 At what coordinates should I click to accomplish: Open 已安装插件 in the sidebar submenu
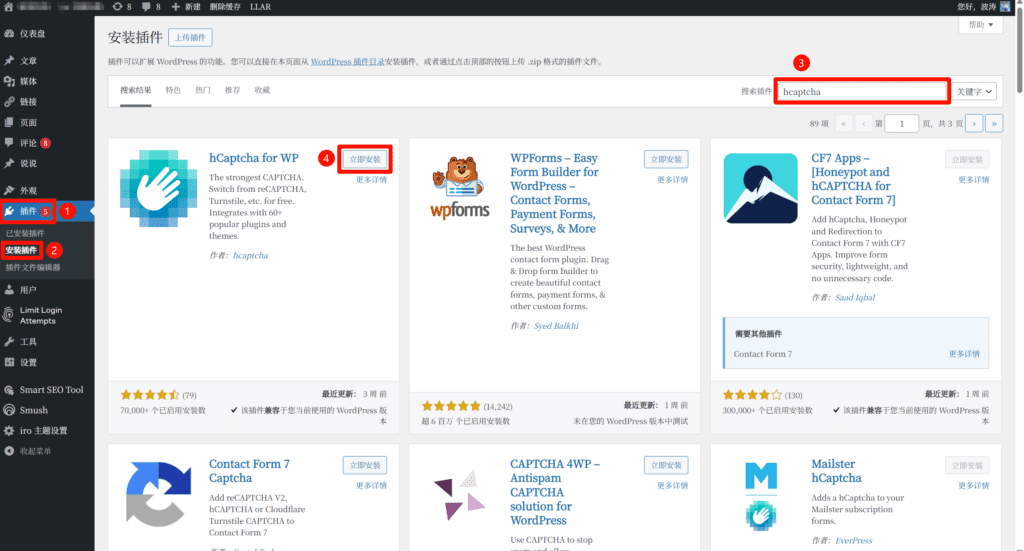click(x=25, y=233)
